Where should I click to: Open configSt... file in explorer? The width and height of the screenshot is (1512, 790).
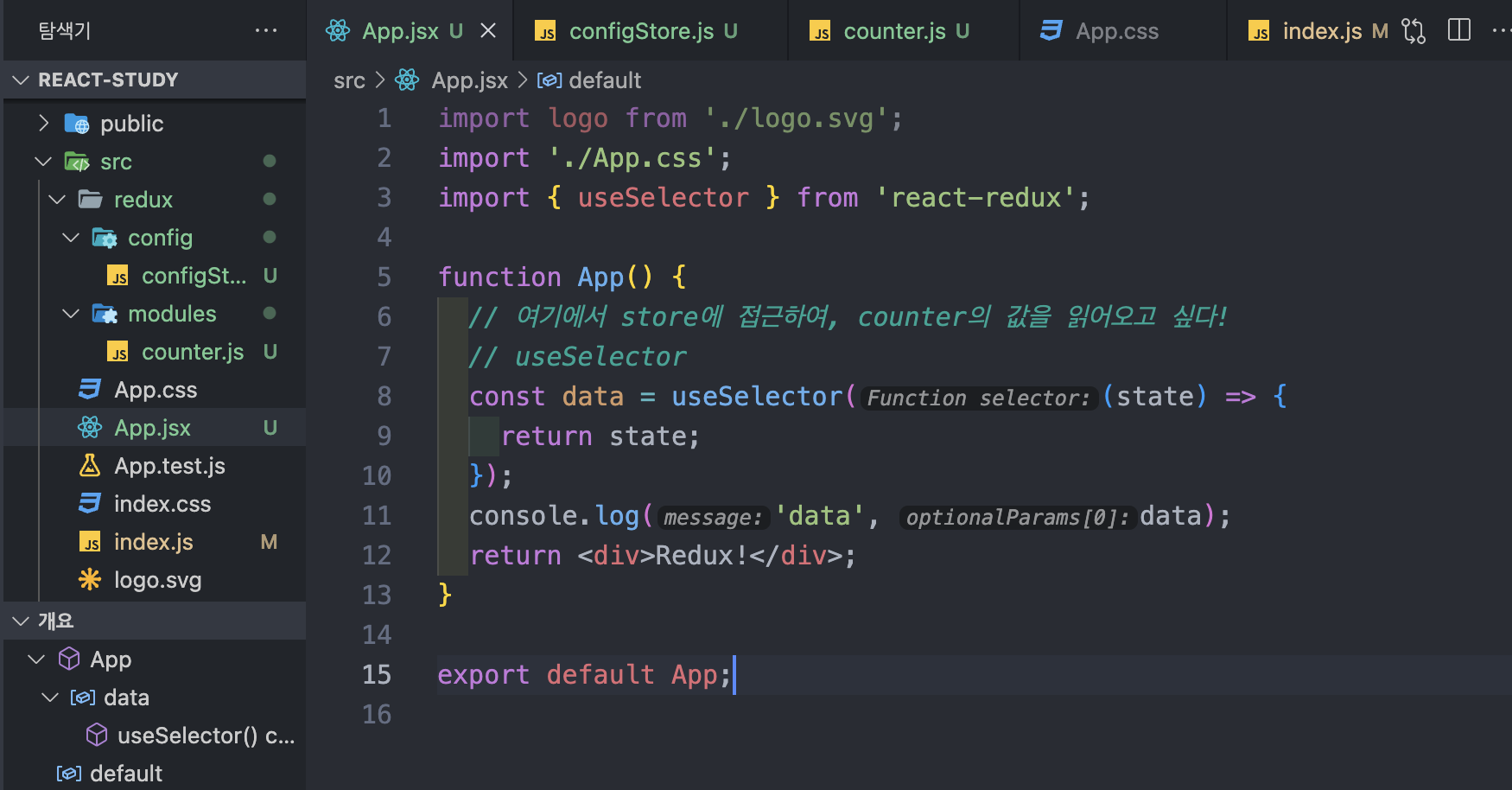coord(155,276)
